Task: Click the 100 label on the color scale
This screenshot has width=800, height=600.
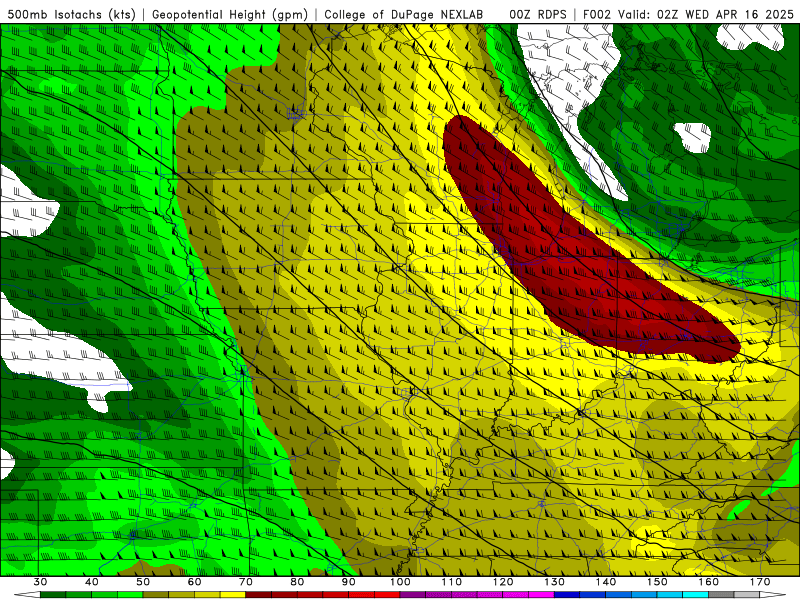Action: coord(400,582)
